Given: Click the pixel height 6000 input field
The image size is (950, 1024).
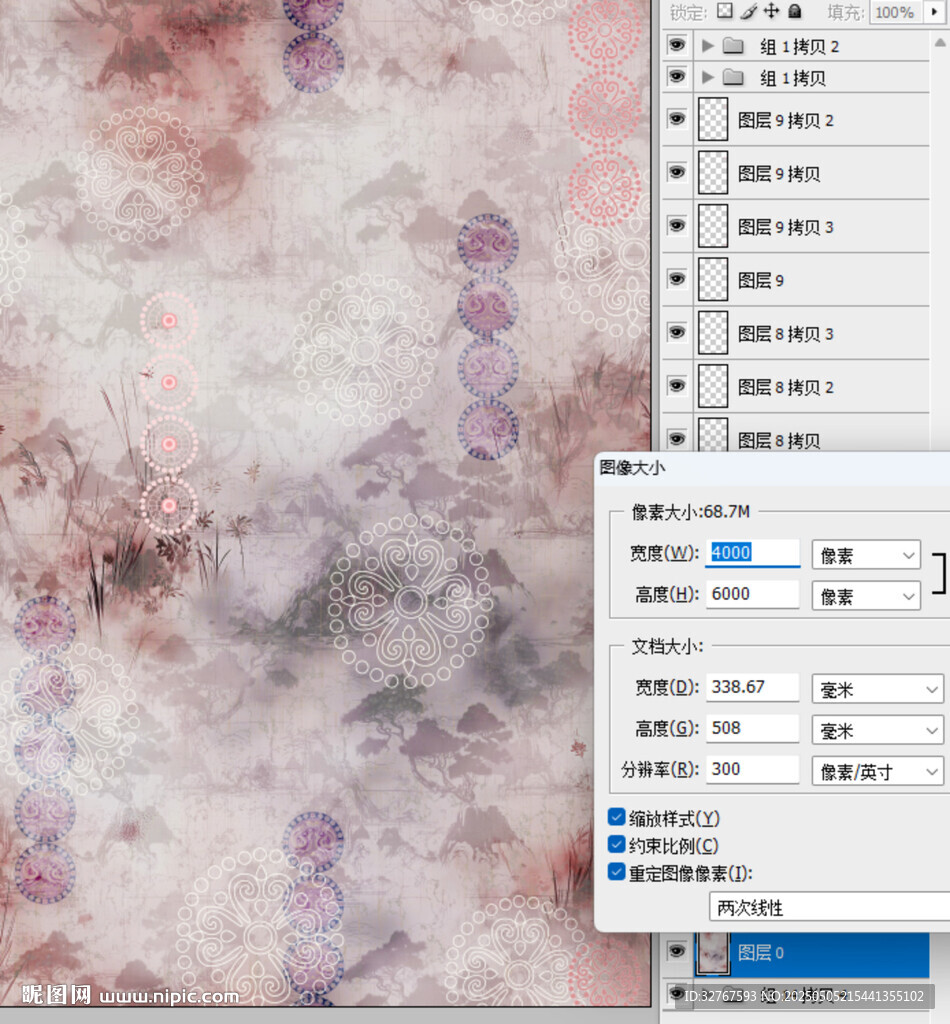Looking at the screenshot, I should pos(752,594).
